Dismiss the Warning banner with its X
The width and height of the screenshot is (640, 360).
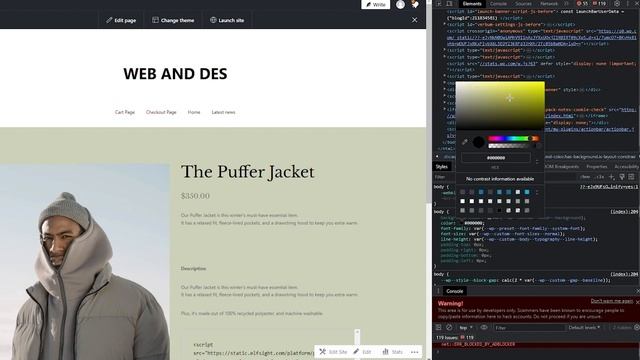click(x=637, y=301)
